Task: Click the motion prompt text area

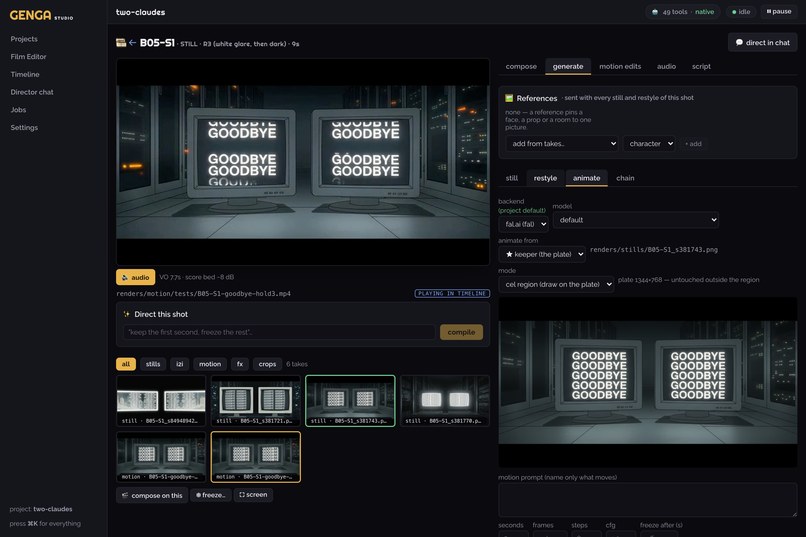Action: coord(648,499)
